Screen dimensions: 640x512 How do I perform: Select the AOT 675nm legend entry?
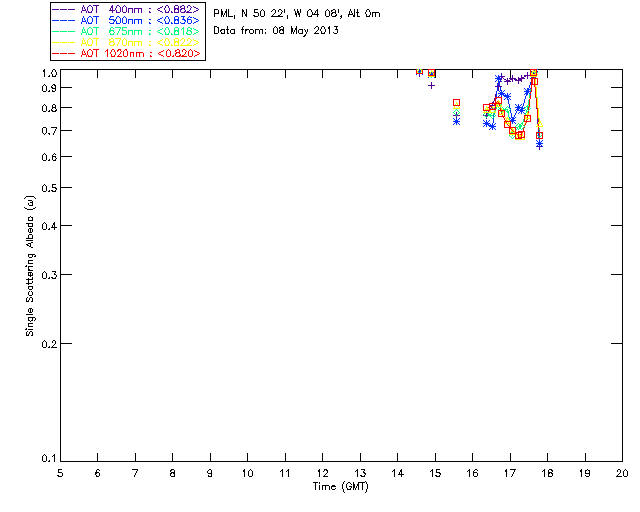[x=126, y=31]
